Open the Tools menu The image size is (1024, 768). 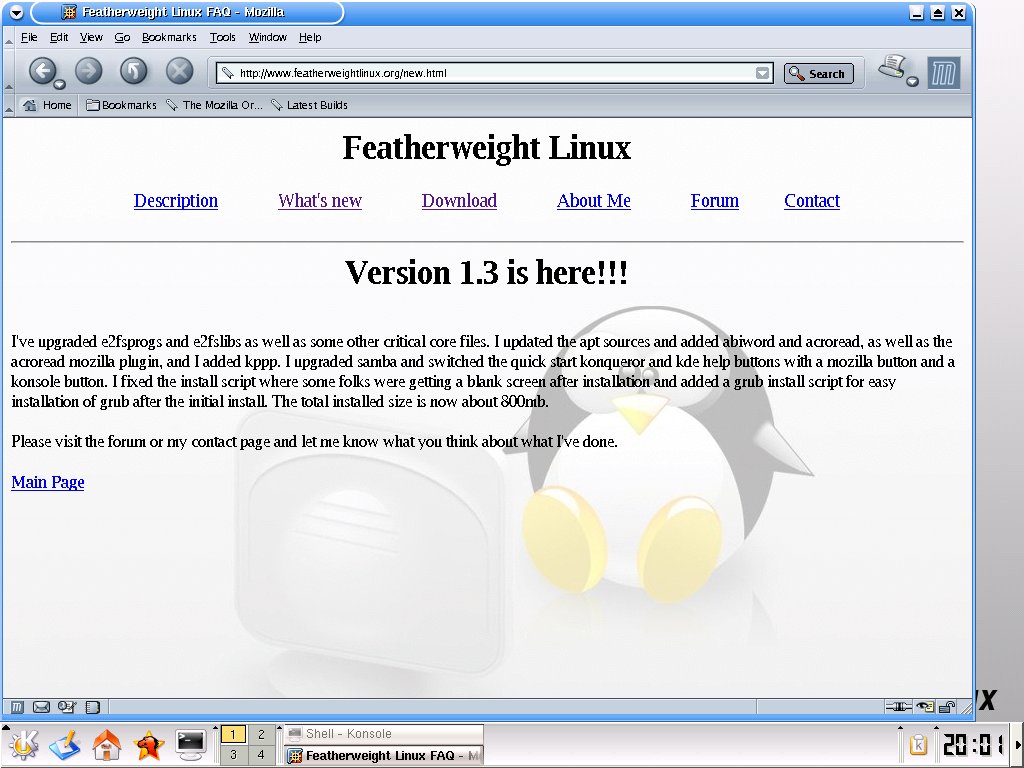point(222,37)
